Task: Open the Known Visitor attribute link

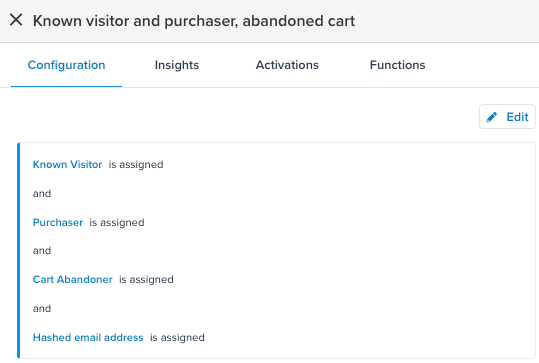Action: [x=67, y=164]
